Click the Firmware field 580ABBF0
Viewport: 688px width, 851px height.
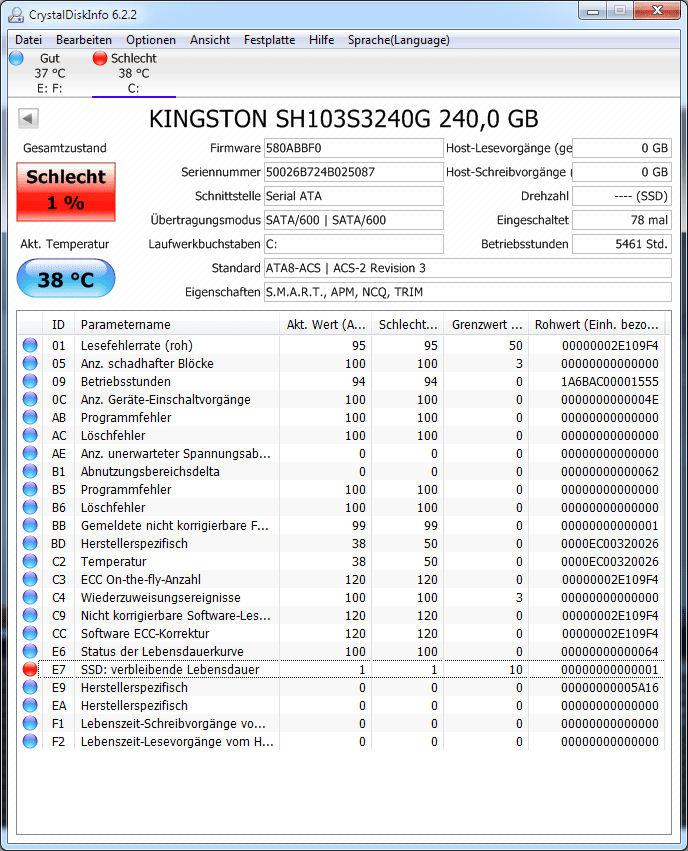coord(353,148)
